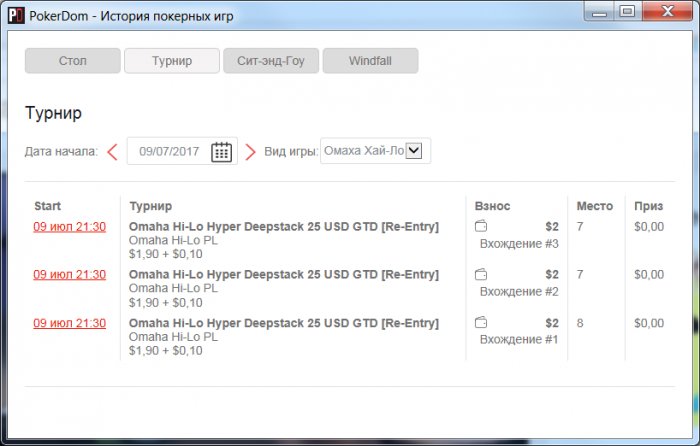Viewport: 700px width, 446px height.
Task: Go to previous date with left arrow
Action: 112,152
